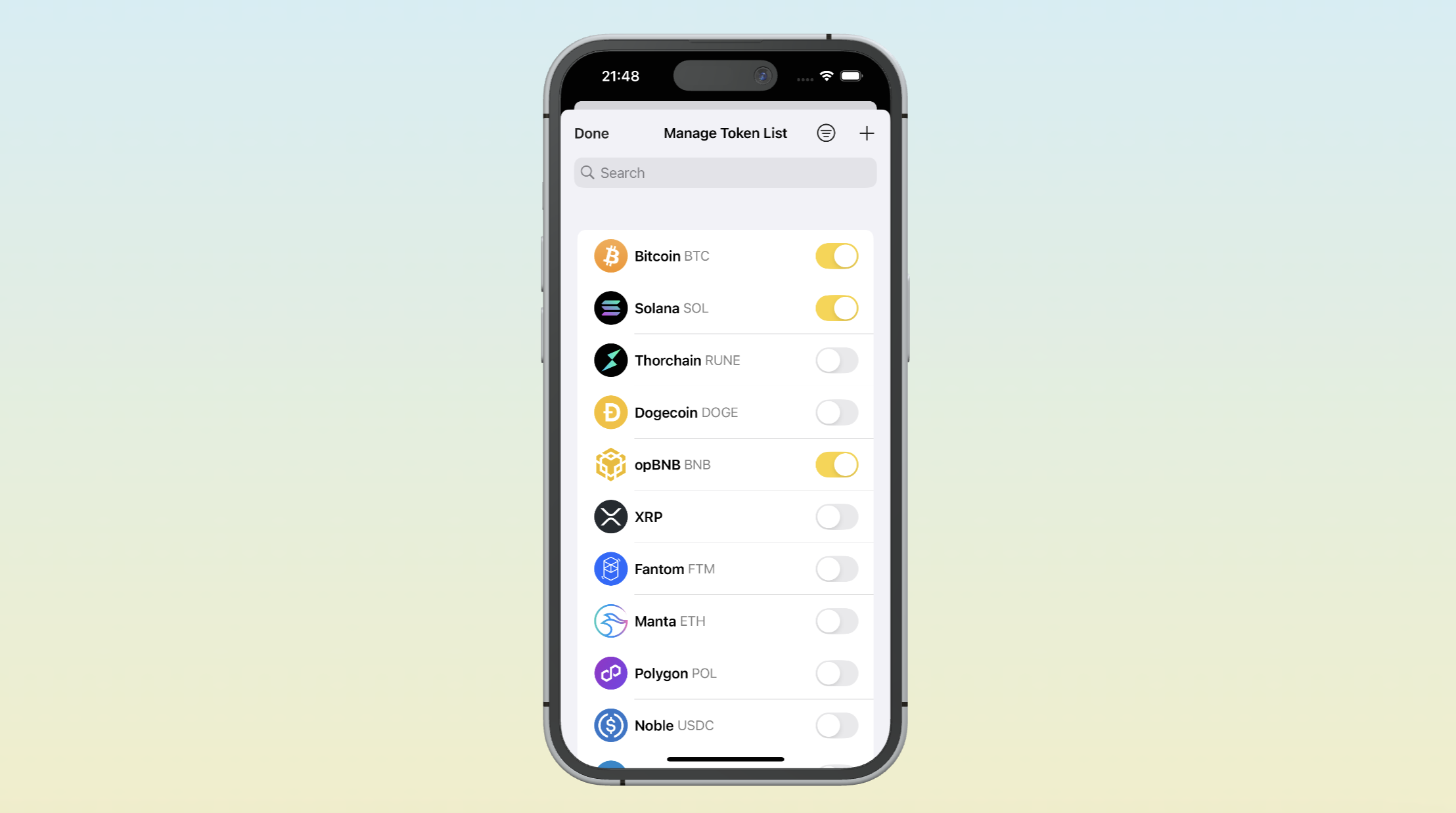Click the filter/sort icon in title bar
The height and width of the screenshot is (813, 1456).
pyautogui.click(x=826, y=132)
